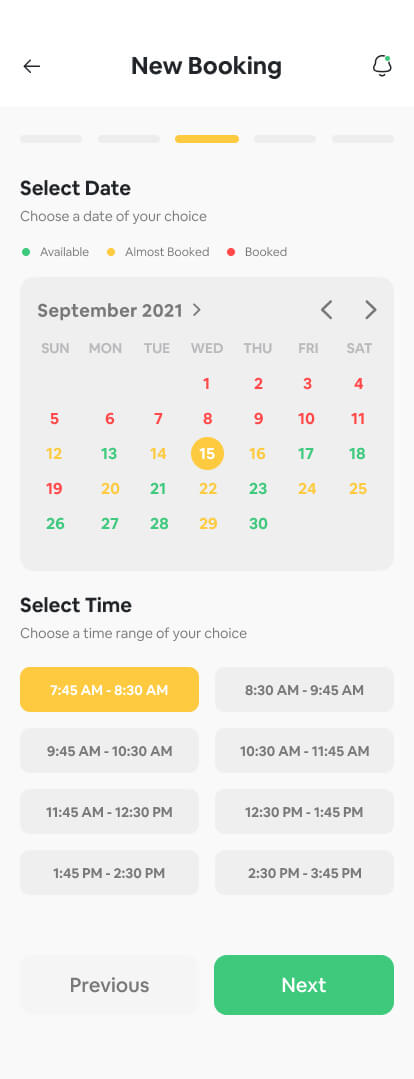Go to next month arrow
Viewport: 414px width, 1079px height.
click(371, 310)
